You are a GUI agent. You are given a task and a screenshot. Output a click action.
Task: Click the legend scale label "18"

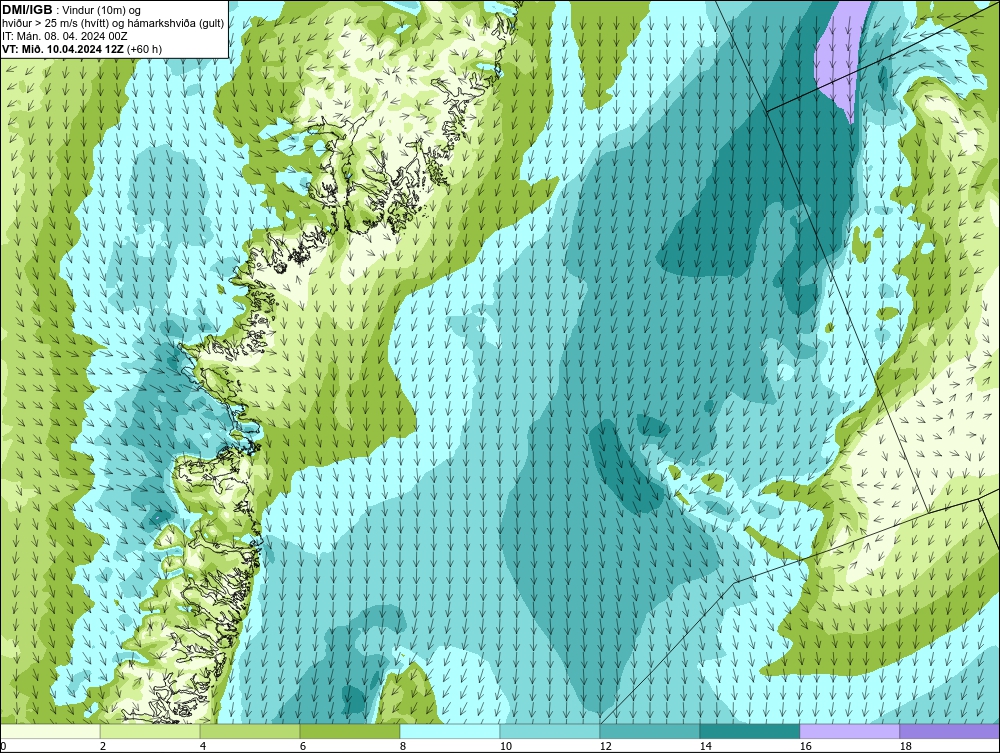(x=905, y=746)
